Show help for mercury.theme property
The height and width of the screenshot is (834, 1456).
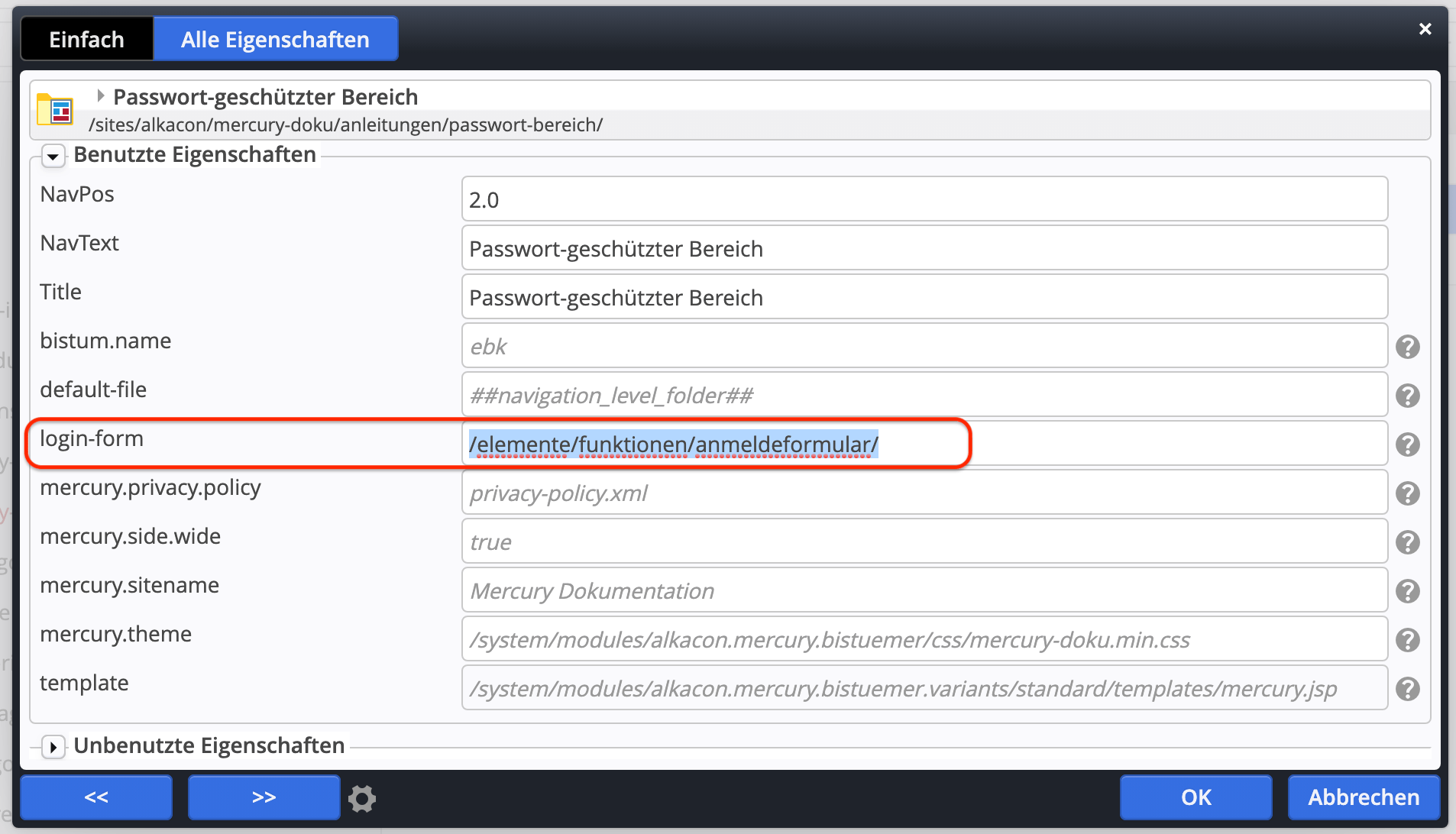coord(1407,640)
